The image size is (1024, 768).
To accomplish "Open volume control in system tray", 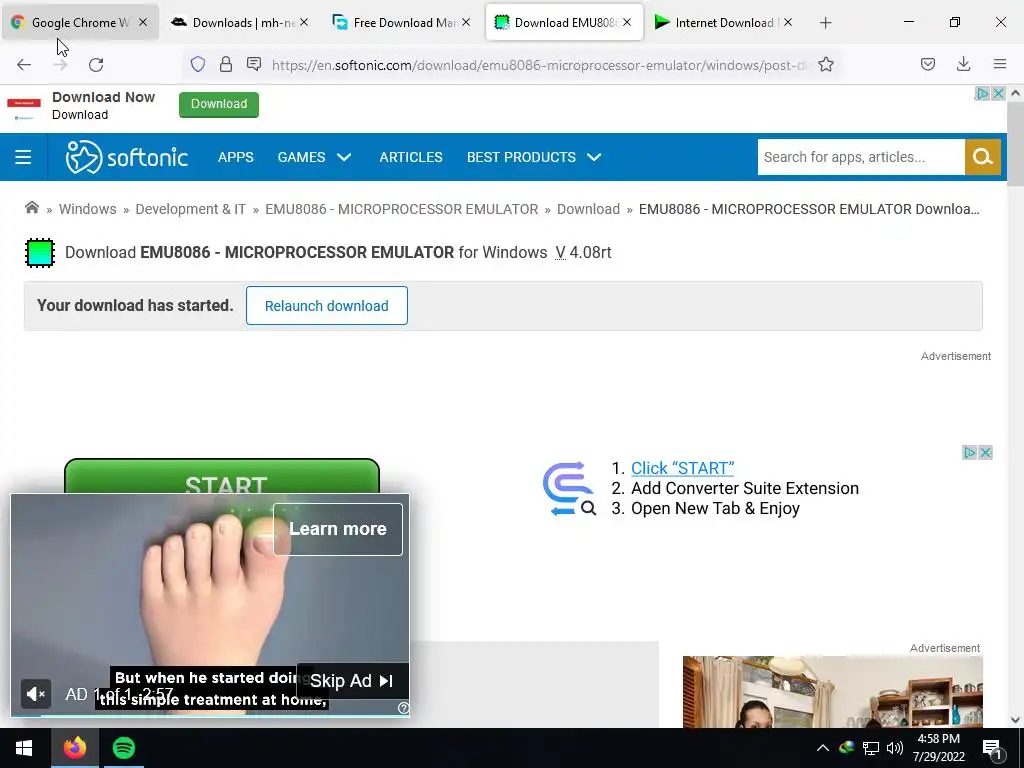I will [x=895, y=748].
